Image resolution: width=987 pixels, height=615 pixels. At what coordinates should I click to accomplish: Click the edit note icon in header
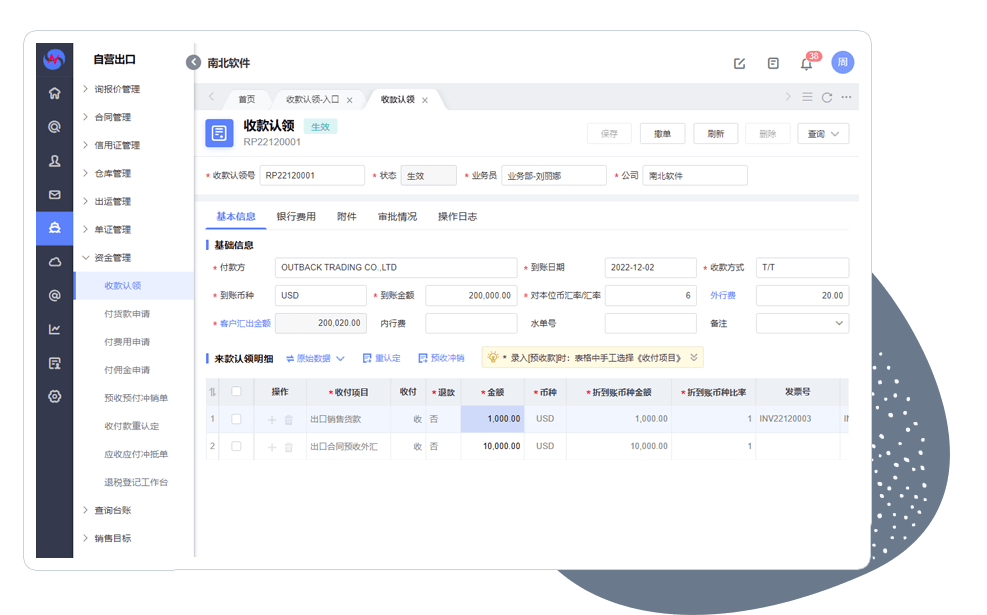(x=740, y=64)
